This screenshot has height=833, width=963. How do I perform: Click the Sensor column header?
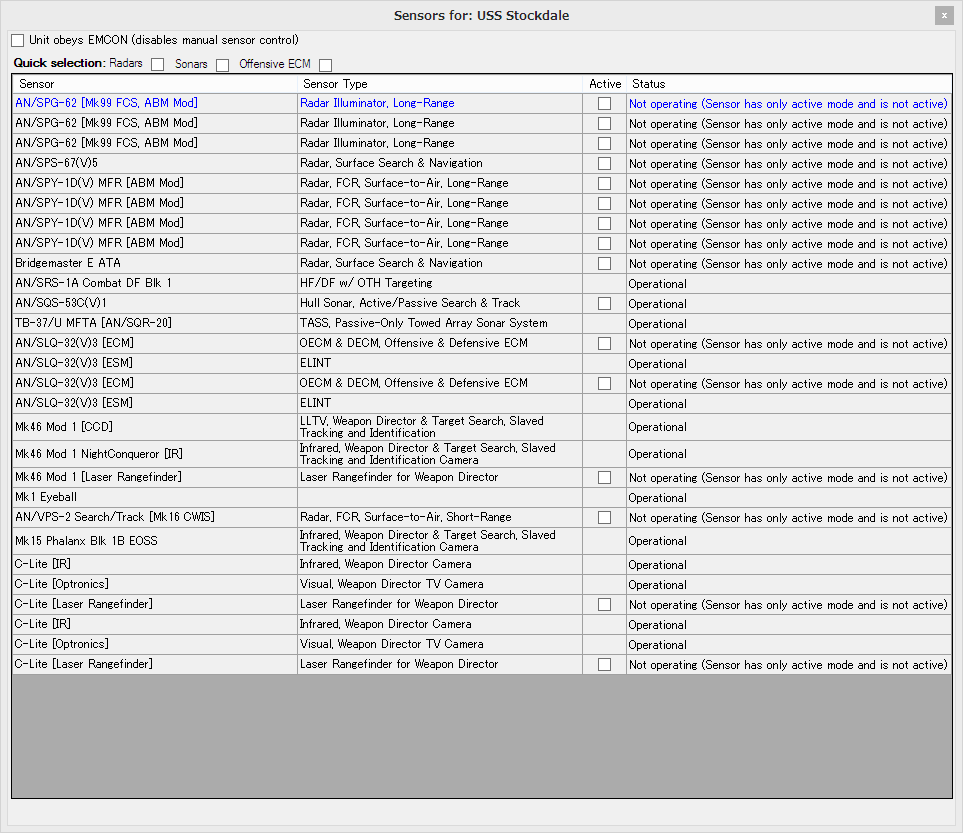155,84
